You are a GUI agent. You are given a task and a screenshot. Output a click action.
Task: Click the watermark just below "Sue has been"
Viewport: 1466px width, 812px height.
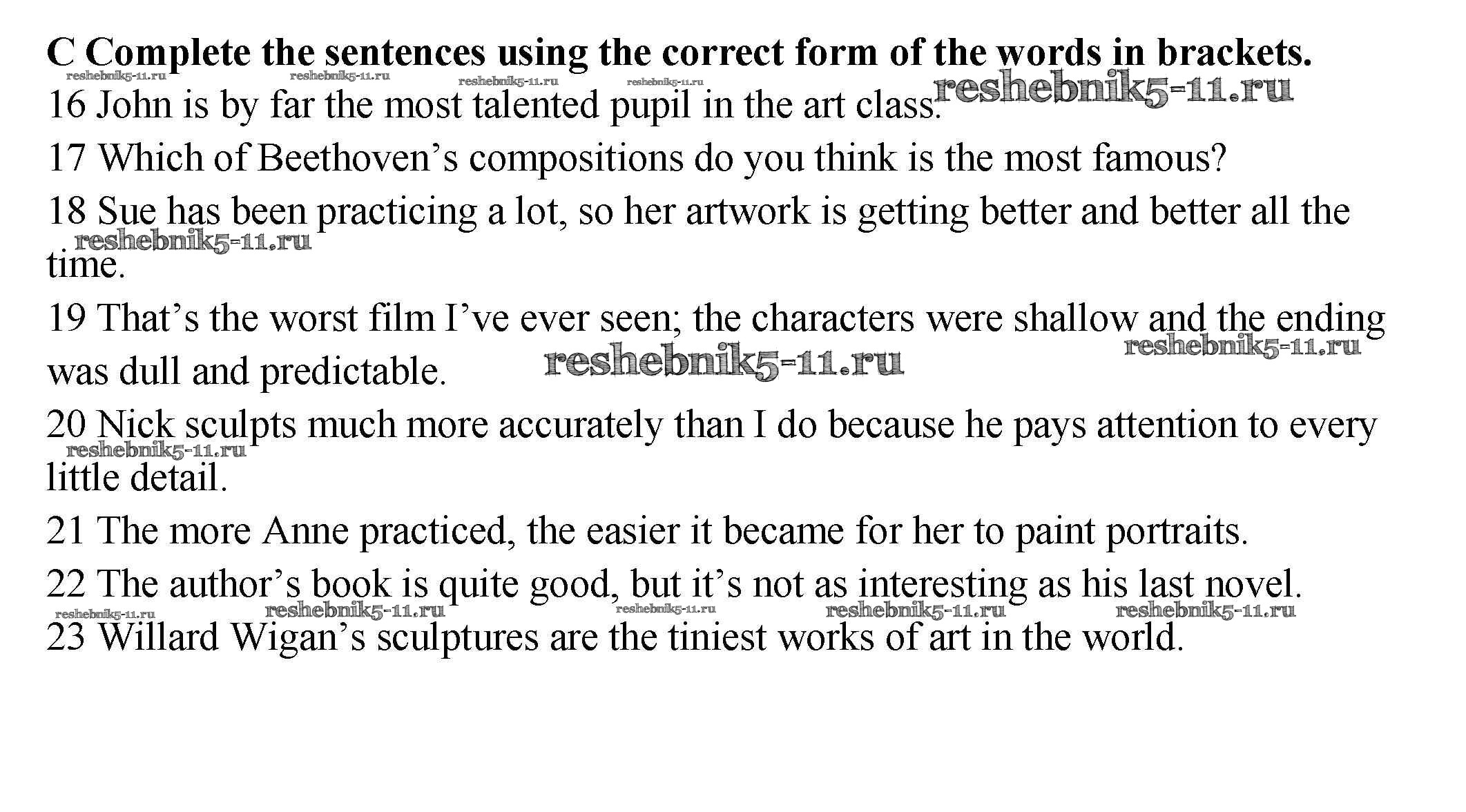point(193,242)
